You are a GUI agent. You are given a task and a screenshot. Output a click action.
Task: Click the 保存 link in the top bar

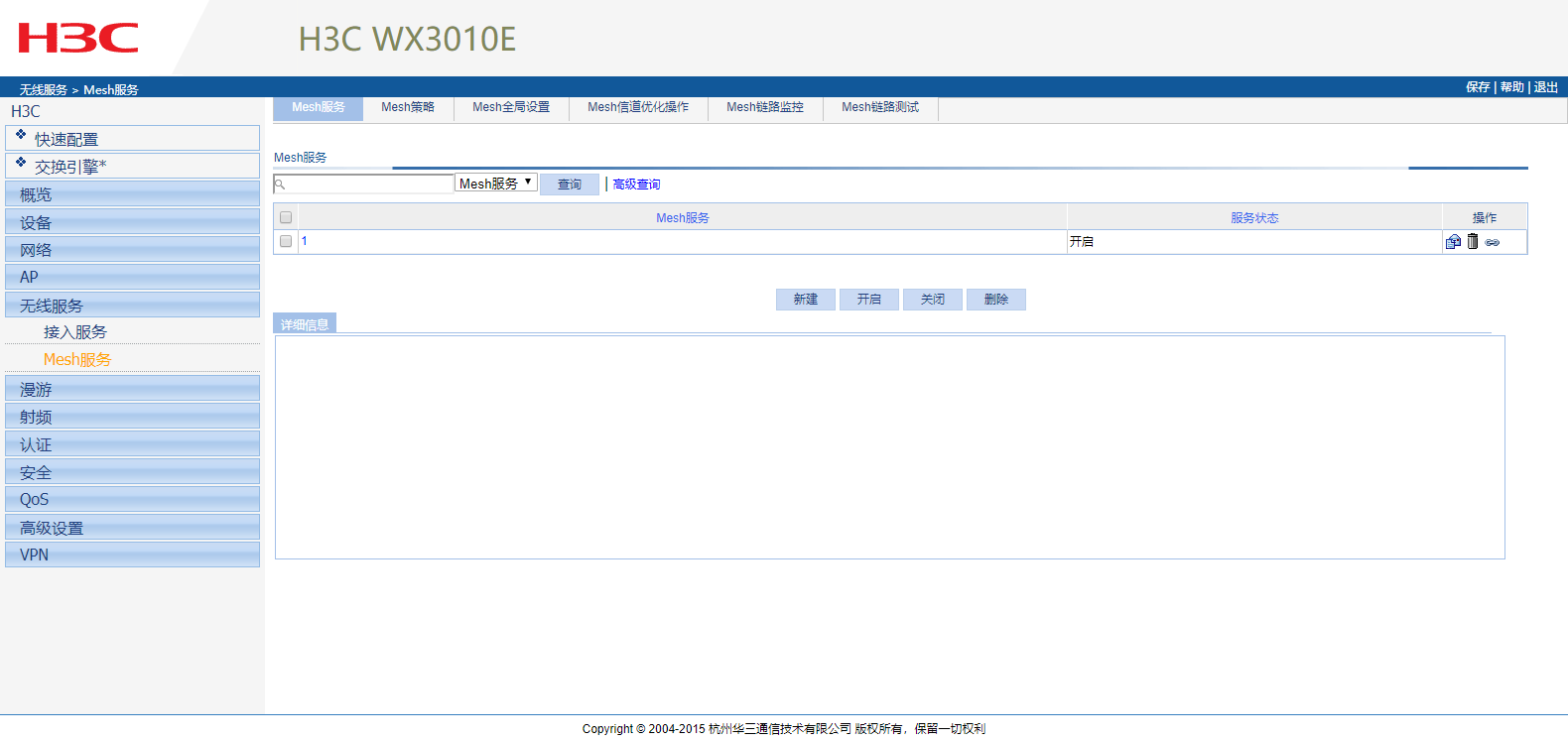pyautogui.click(x=1478, y=87)
